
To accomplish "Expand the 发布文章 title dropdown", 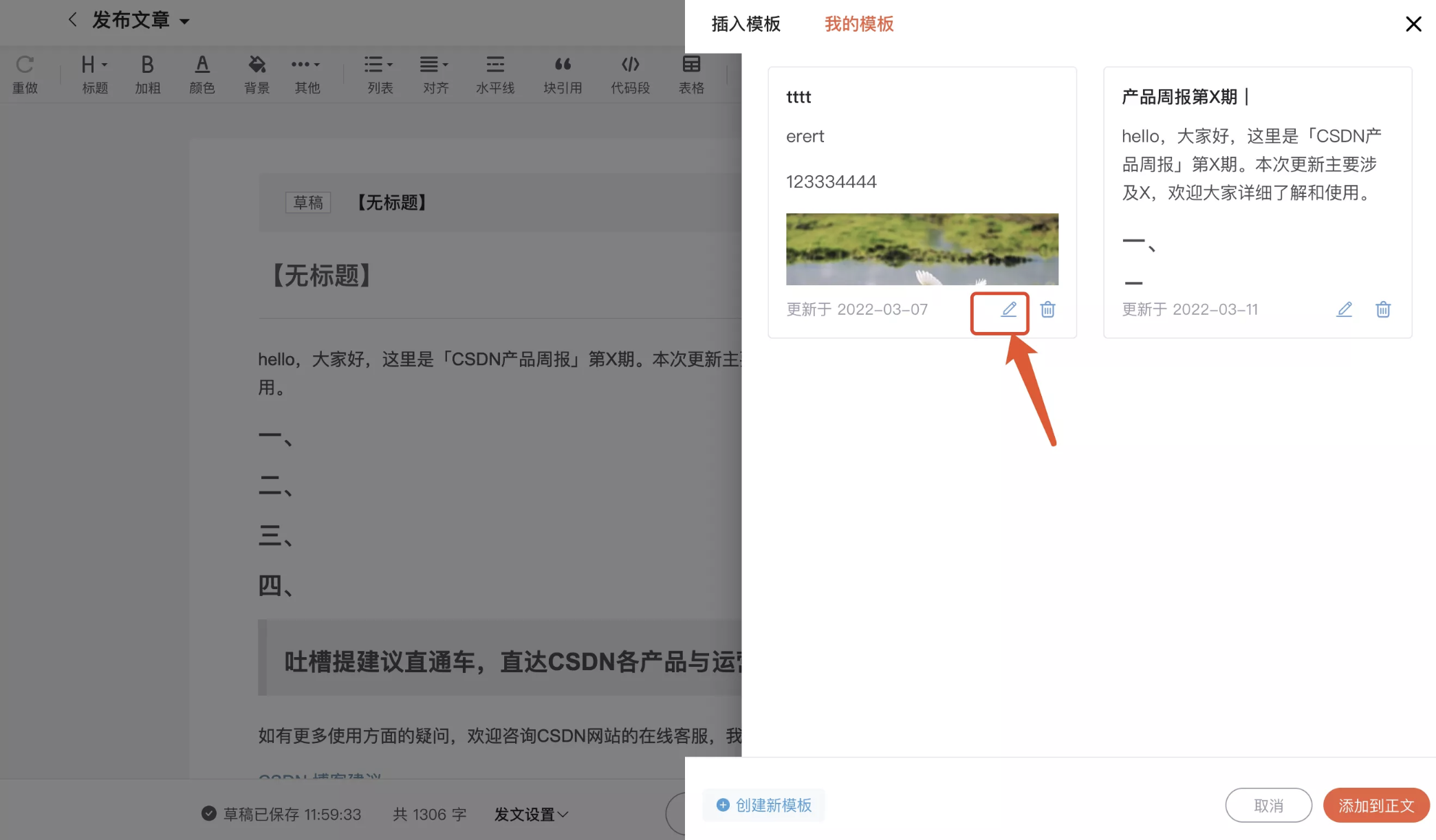I will tap(184, 21).
